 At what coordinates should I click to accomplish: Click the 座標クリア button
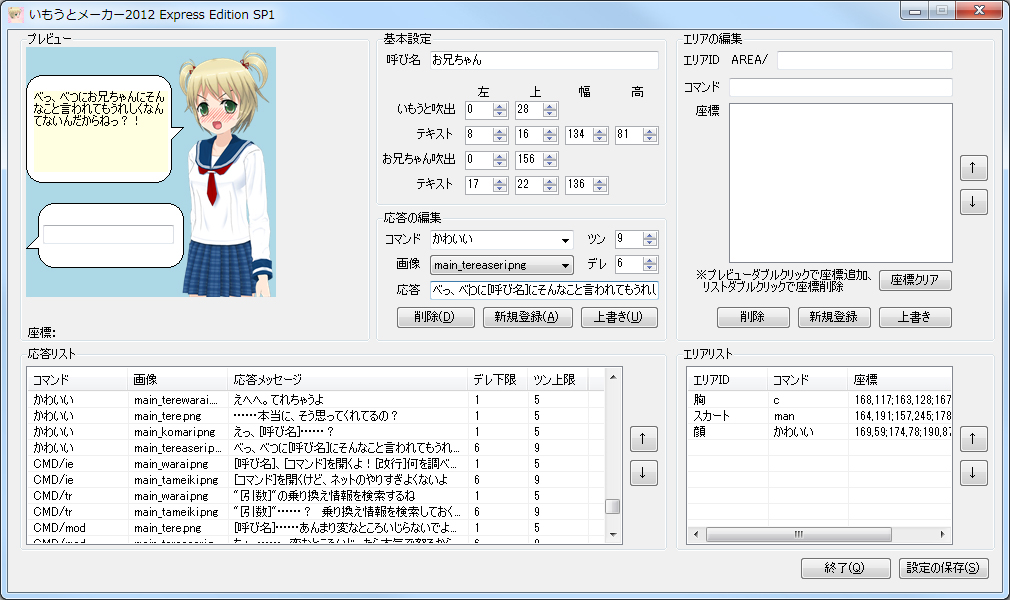tap(917, 281)
